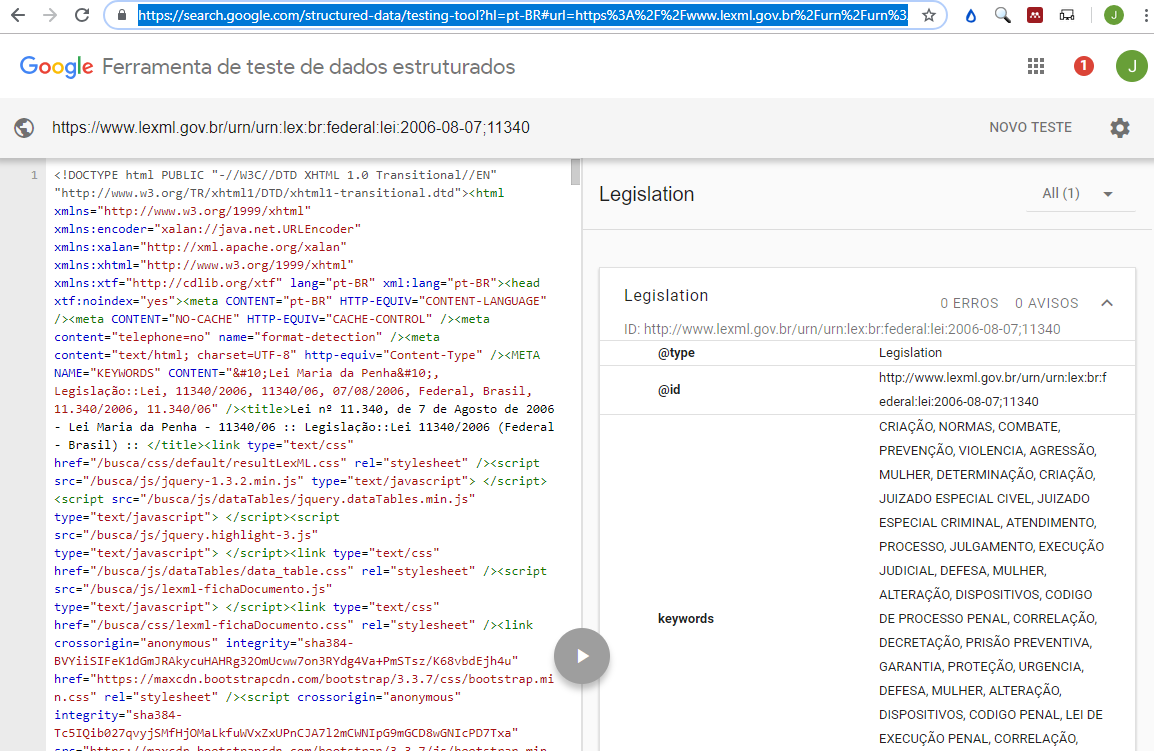
Task: Open the large Google account avatar
Action: [1131, 66]
